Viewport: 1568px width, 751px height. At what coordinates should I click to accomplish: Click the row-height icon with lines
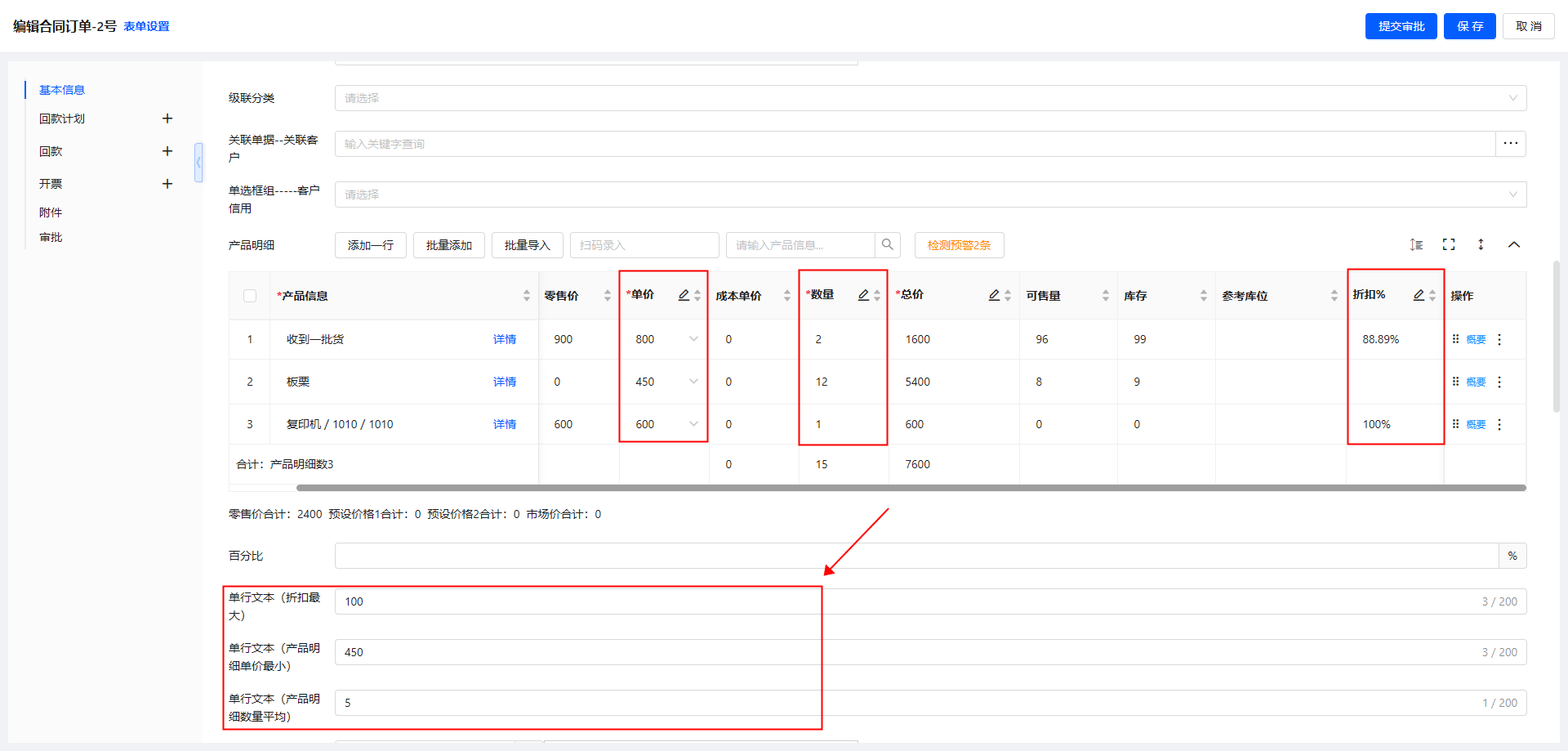pos(1416,244)
